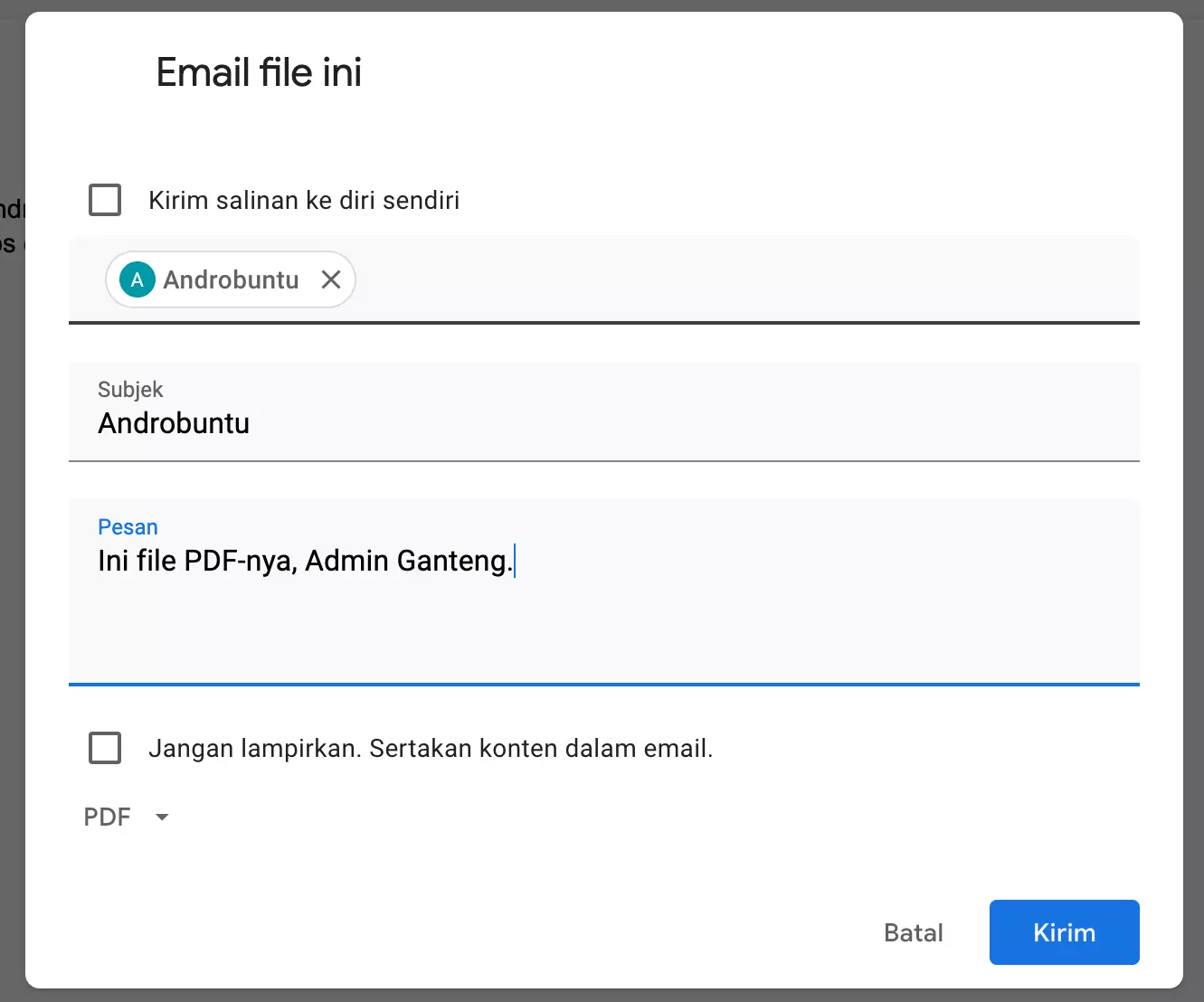Toggle the send-copy-to-self checkbox off
The height and width of the screenshot is (1002, 1204).
[104, 200]
